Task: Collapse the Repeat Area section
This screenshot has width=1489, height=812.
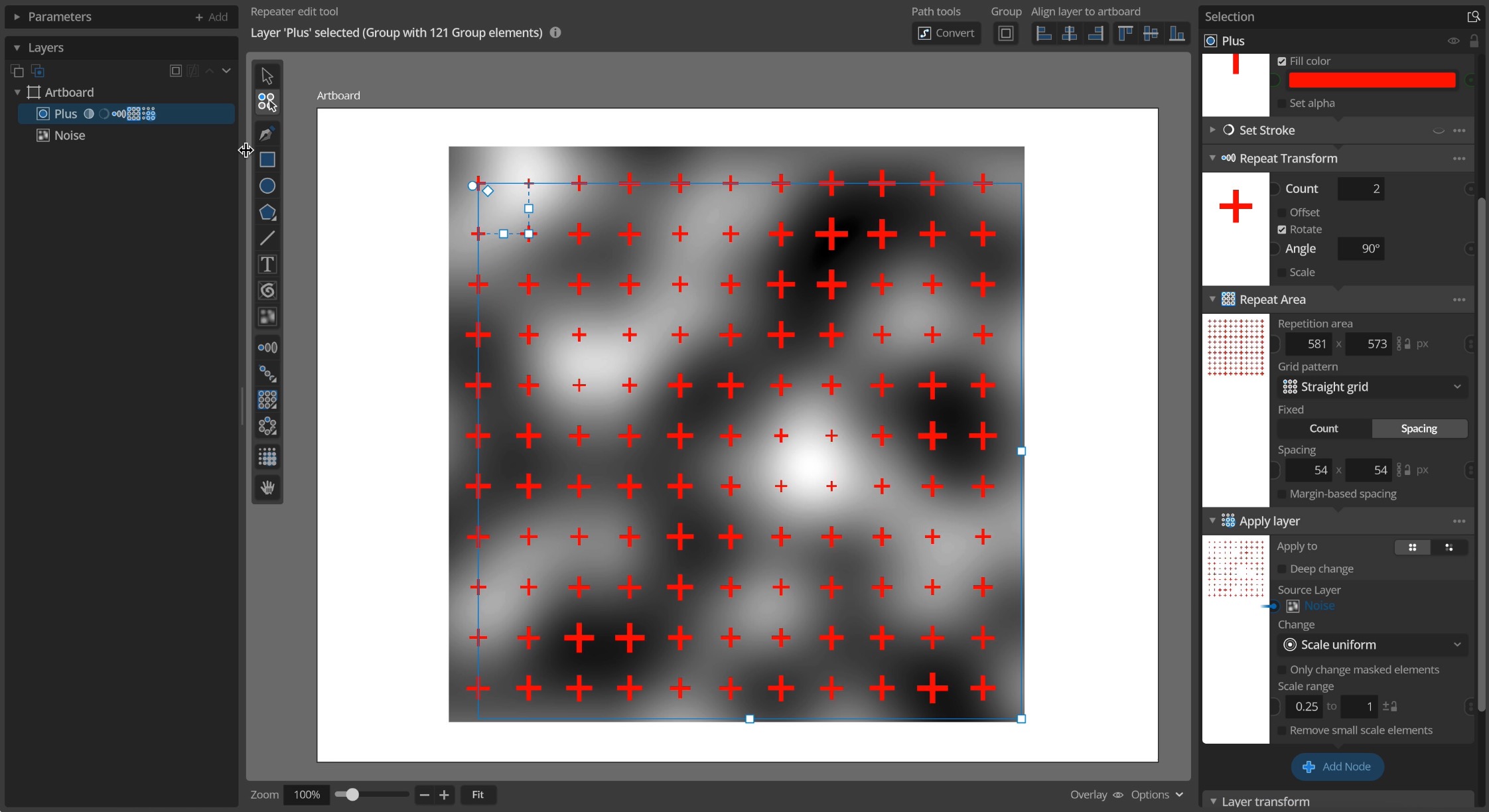Action: [1214, 299]
